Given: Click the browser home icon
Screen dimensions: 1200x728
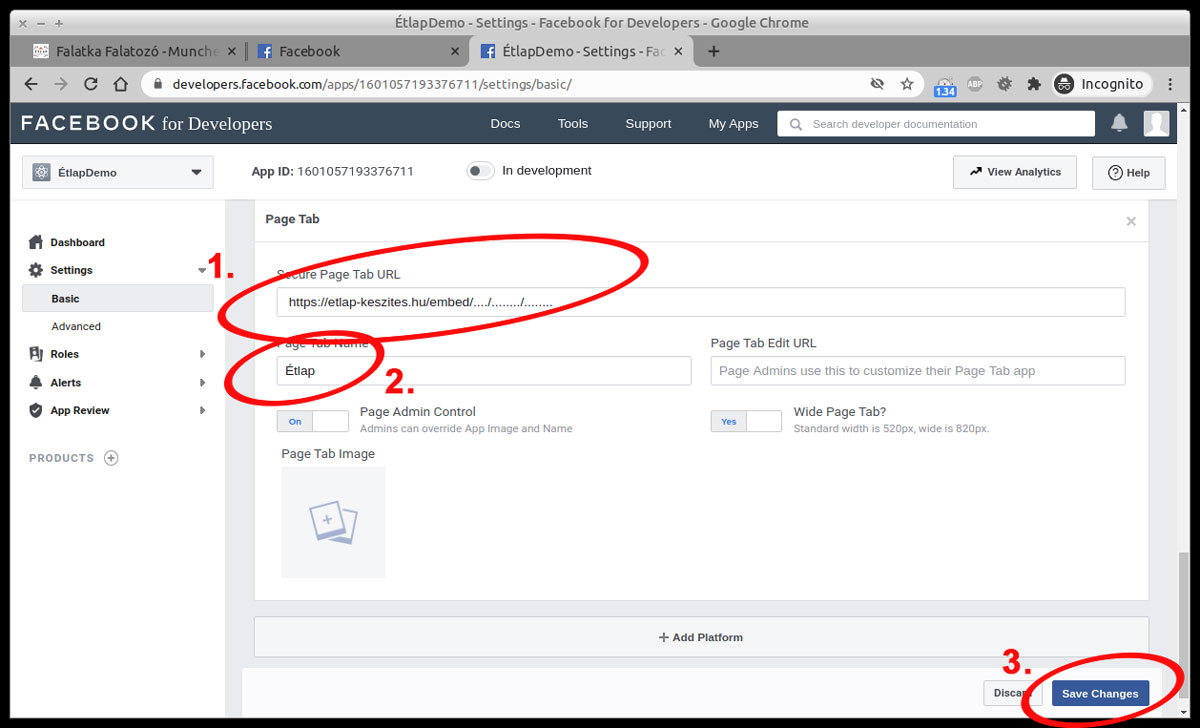Looking at the screenshot, I should [x=121, y=85].
